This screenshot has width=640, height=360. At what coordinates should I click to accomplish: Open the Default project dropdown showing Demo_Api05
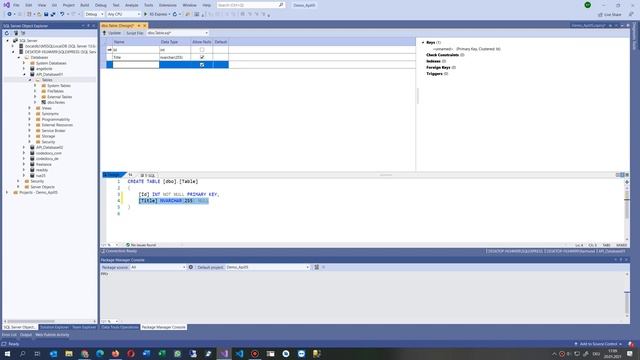point(267,267)
